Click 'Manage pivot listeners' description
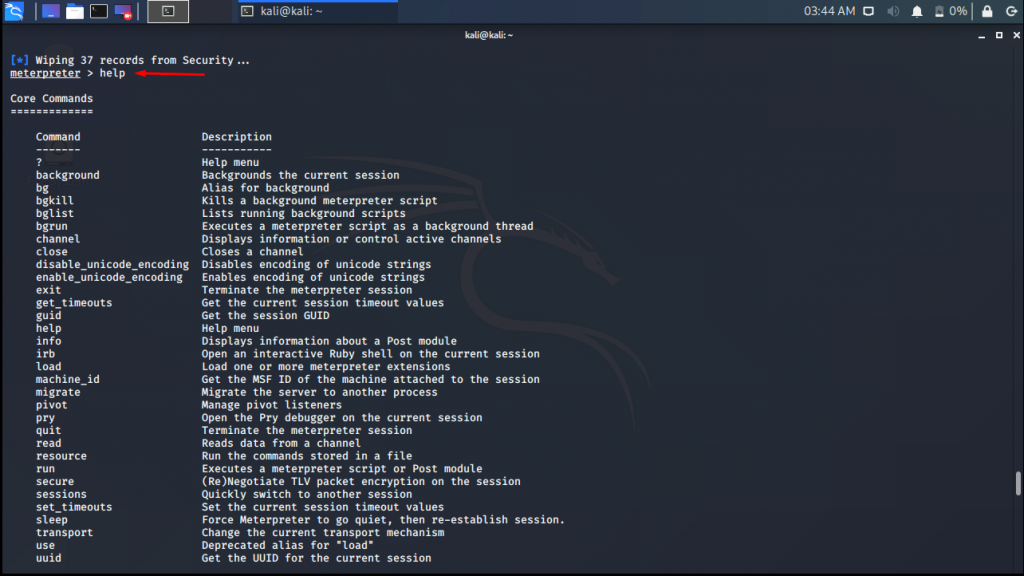The width and height of the screenshot is (1024, 576). click(272, 405)
